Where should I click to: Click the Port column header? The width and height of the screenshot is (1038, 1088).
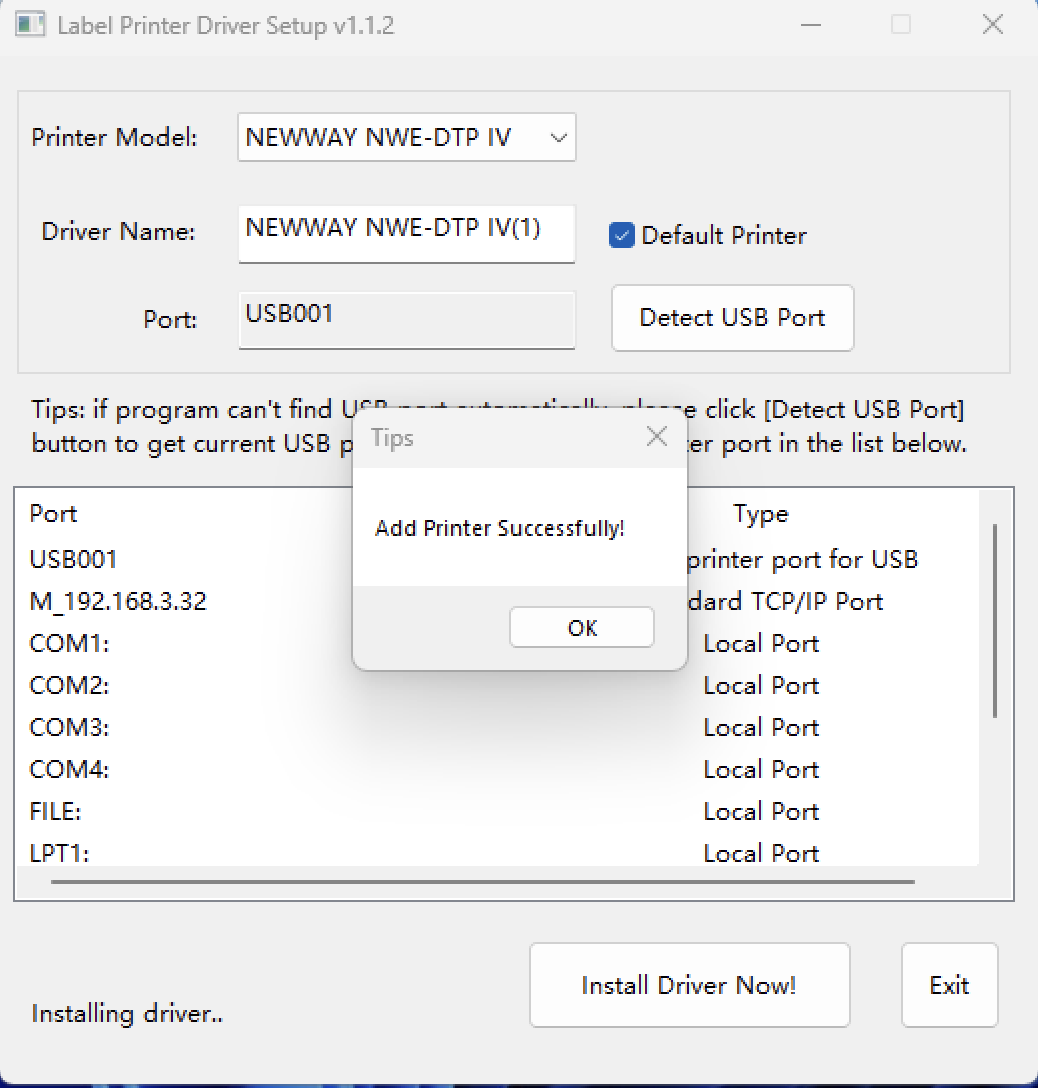click(x=53, y=513)
